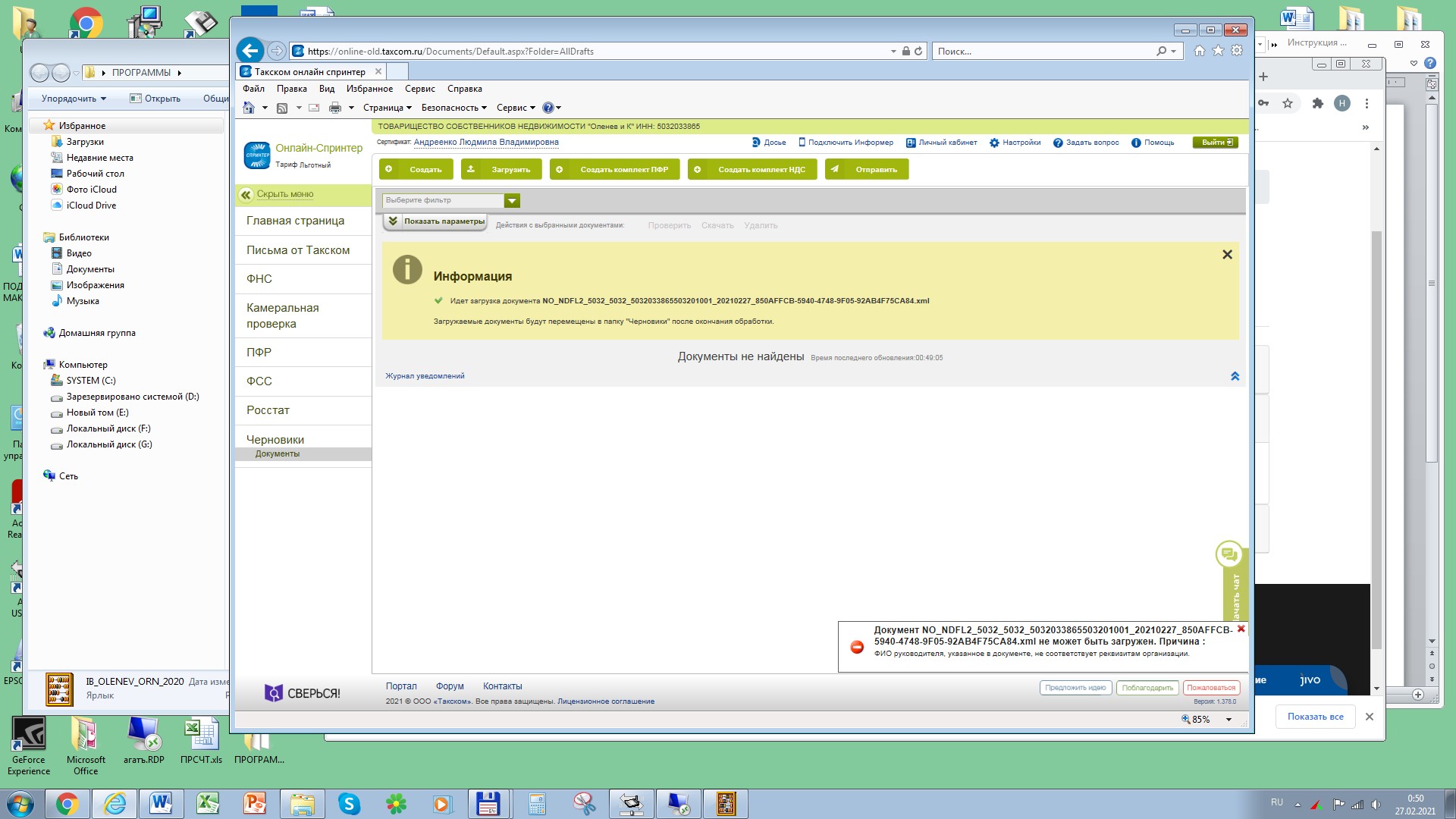The height and width of the screenshot is (819, 1456).
Task: Open Skype from the taskbar
Action: click(349, 804)
